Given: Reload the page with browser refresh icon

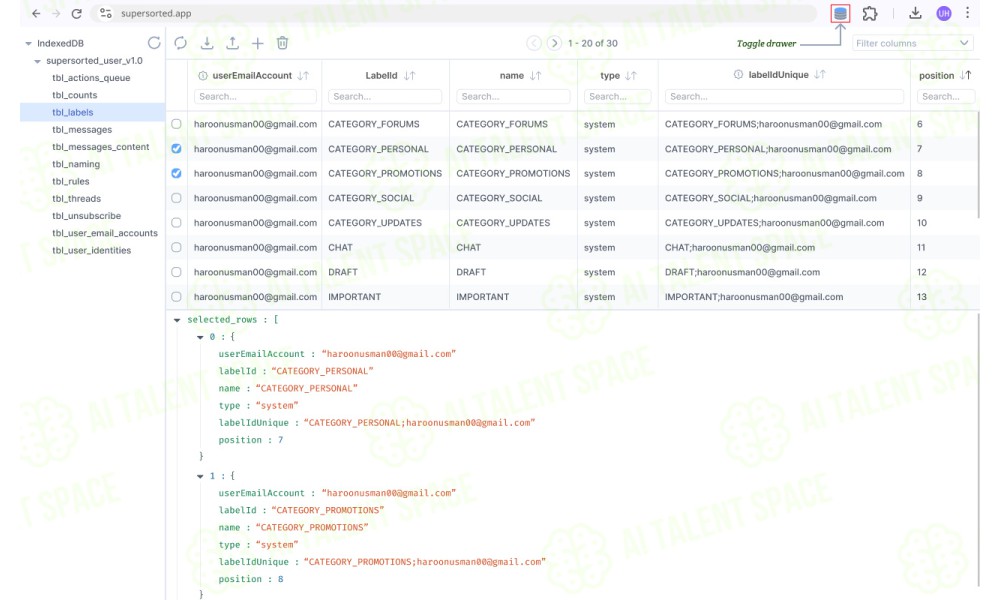Looking at the screenshot, I should pyautogui.click(x=77, y=13).
